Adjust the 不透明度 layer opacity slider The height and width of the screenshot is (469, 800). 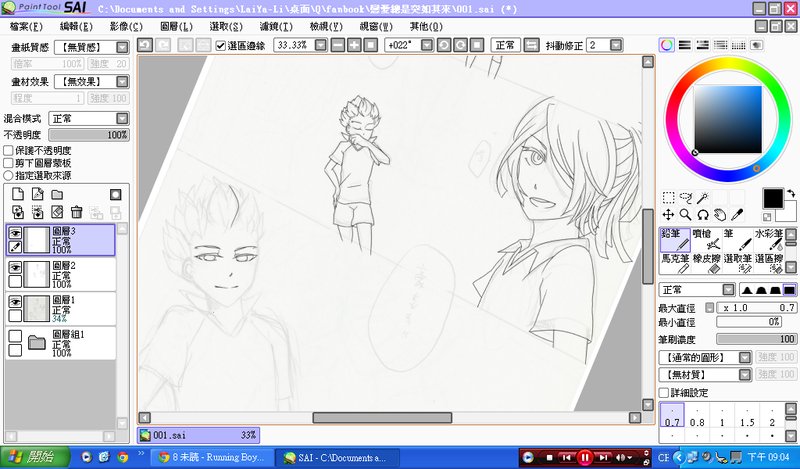pyautogui.click(x=89, y=135)
